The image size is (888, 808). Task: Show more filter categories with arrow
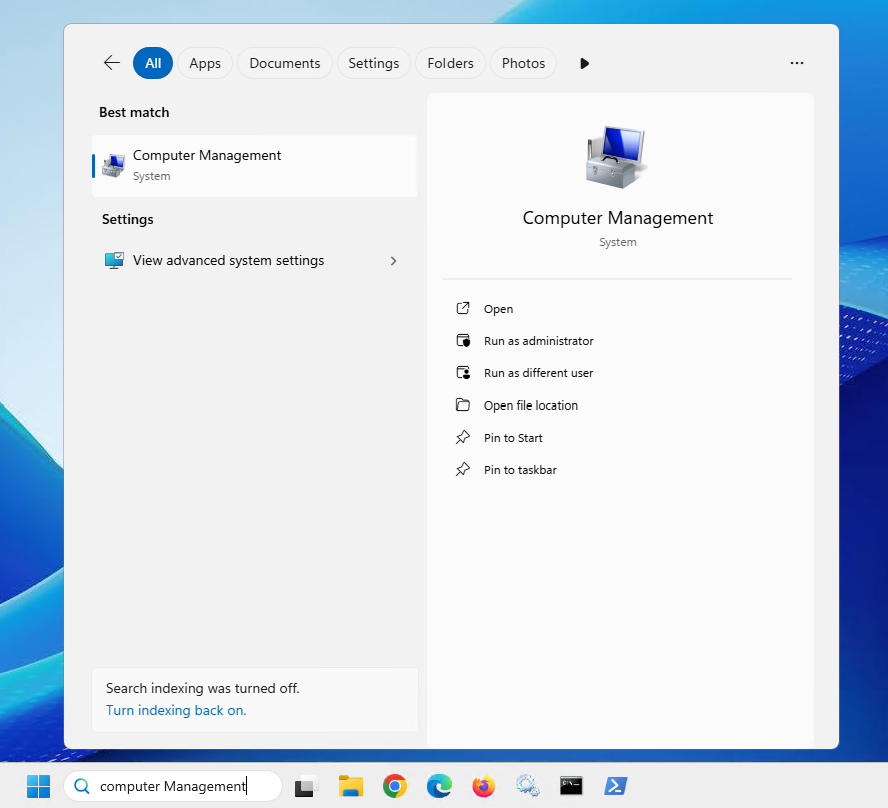tap(584, 63)
